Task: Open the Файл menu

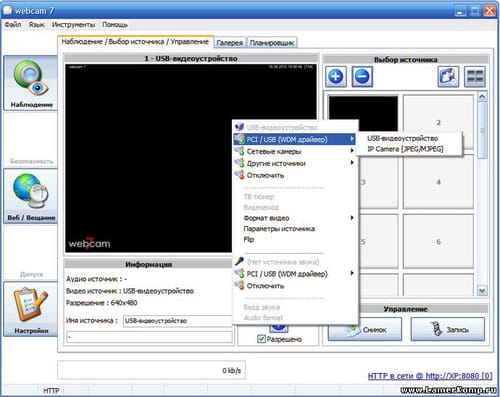Action: click(13, 25)
